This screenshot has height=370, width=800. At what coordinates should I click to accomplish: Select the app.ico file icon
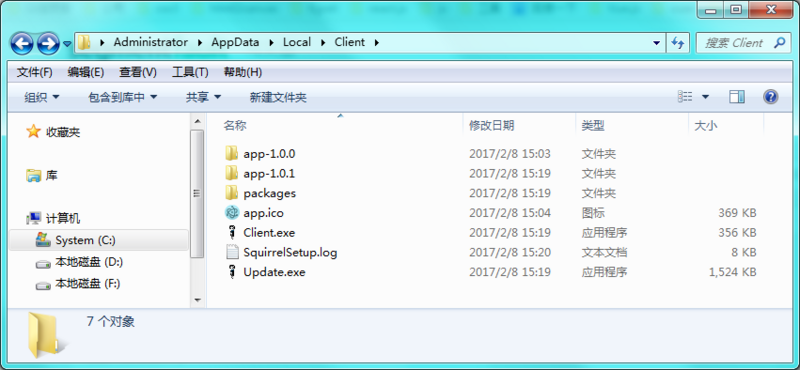click(x=232, y=212)
